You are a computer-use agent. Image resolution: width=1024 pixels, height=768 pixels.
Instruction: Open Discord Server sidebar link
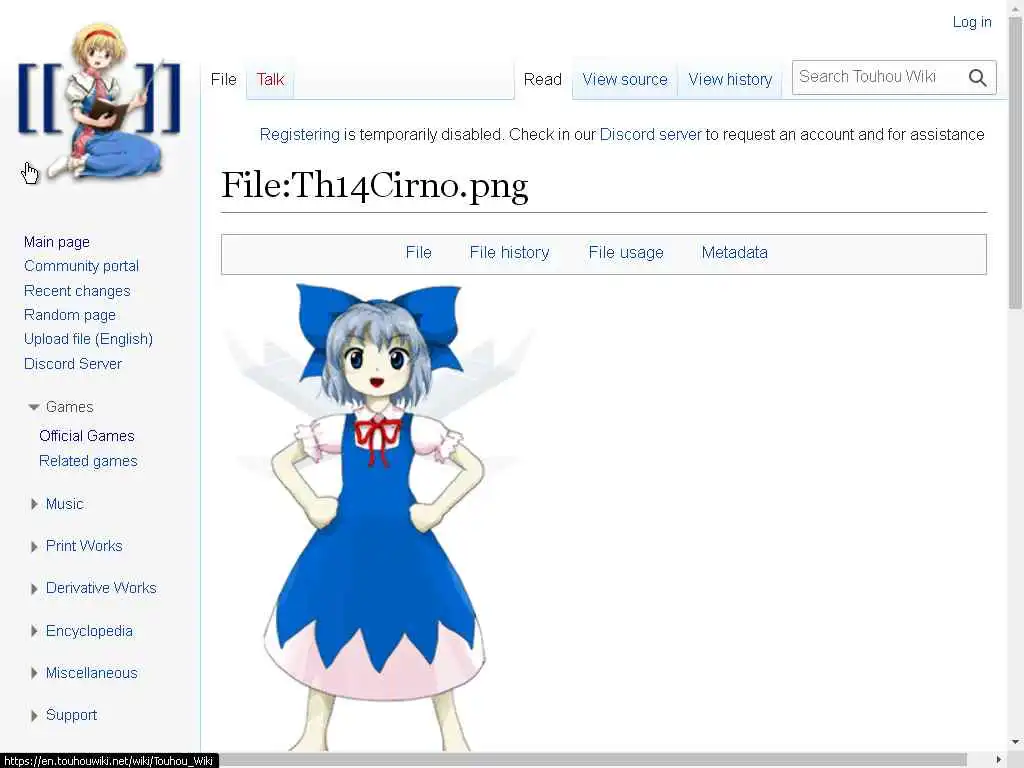click(72, 364)
